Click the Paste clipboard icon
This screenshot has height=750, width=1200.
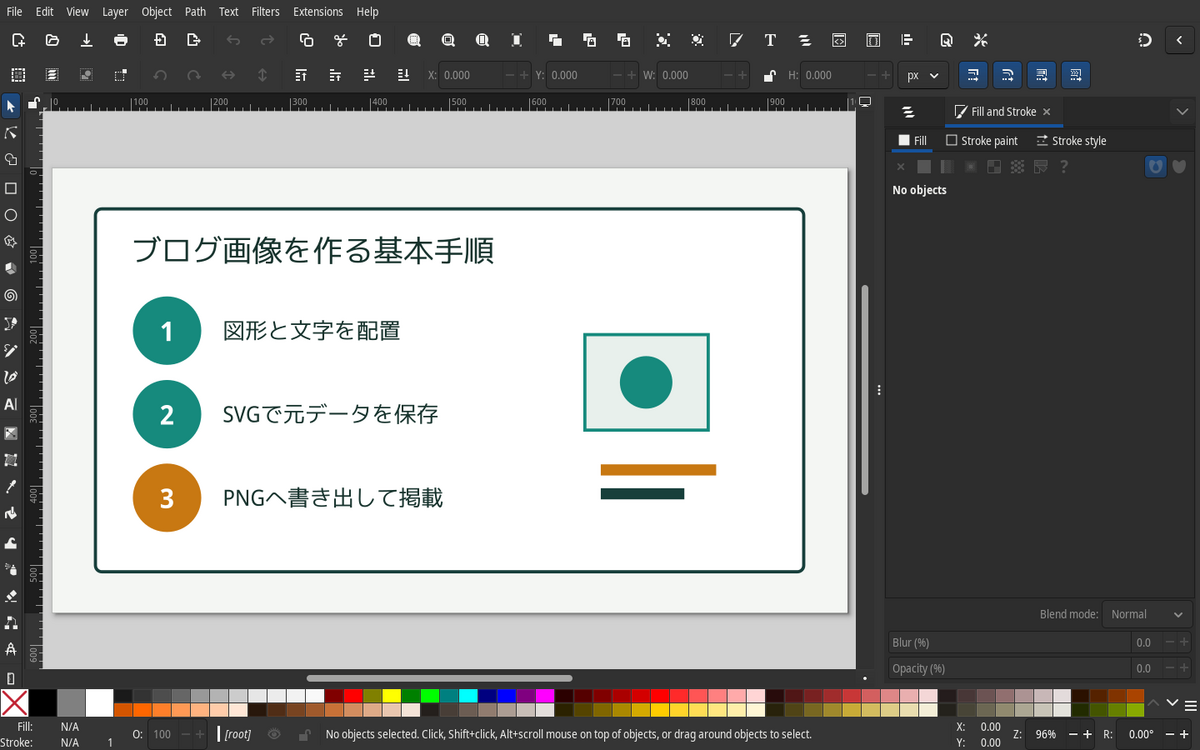[x=375, y=40]
